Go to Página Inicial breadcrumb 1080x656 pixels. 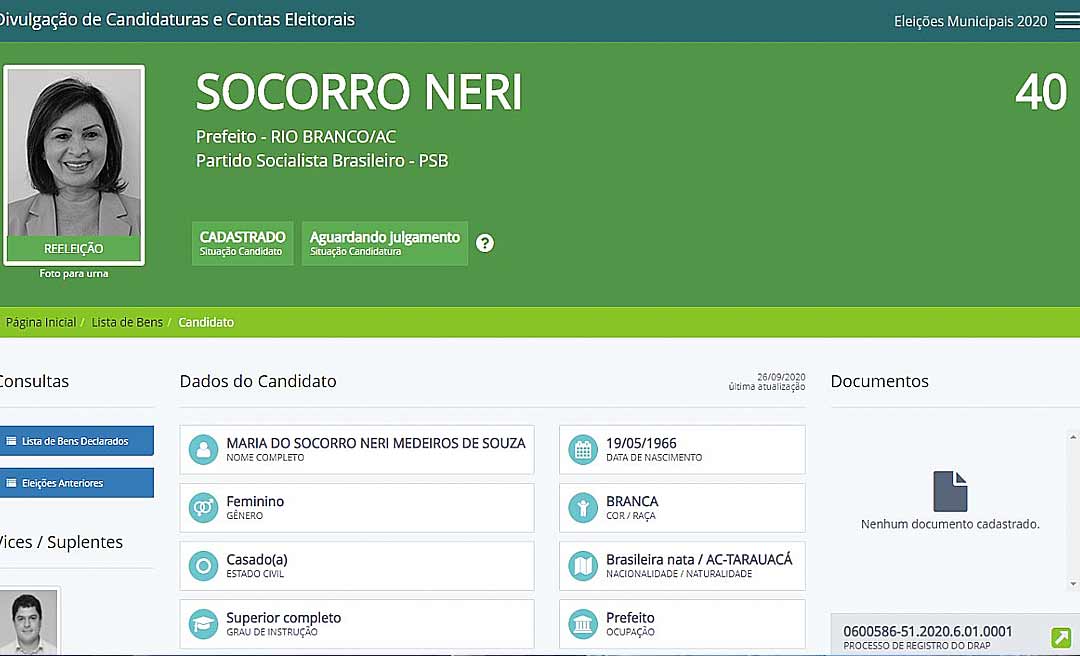[41, 323]
